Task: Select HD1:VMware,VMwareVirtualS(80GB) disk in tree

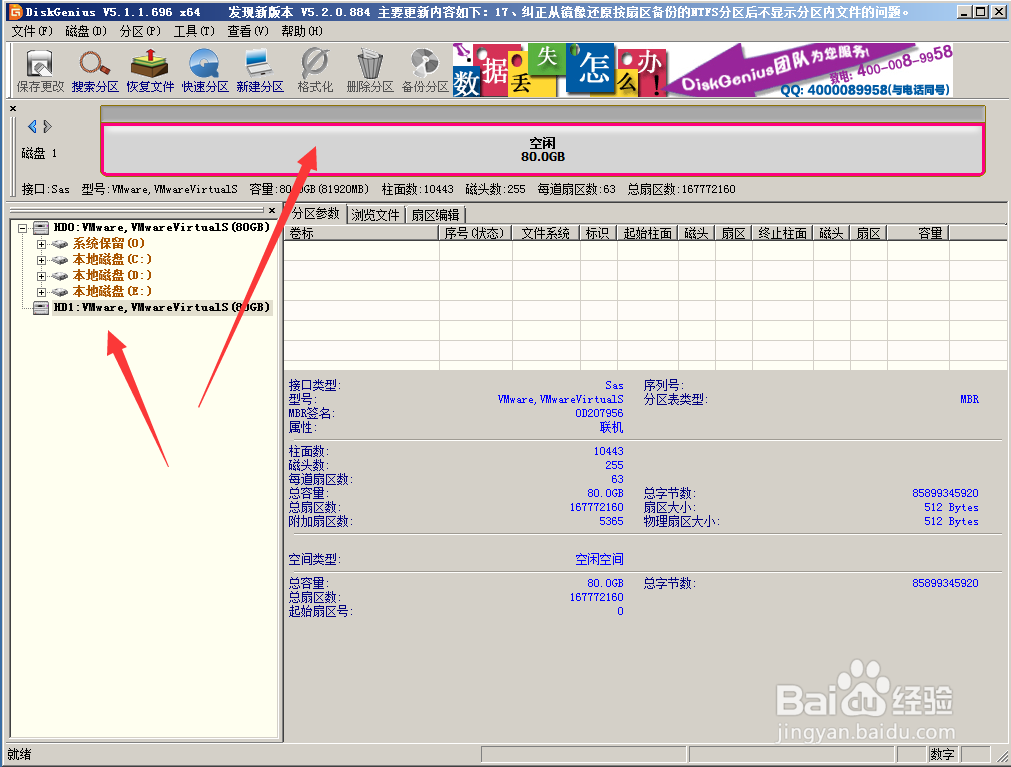Action: pyautogui.click(x=161, y=308)
